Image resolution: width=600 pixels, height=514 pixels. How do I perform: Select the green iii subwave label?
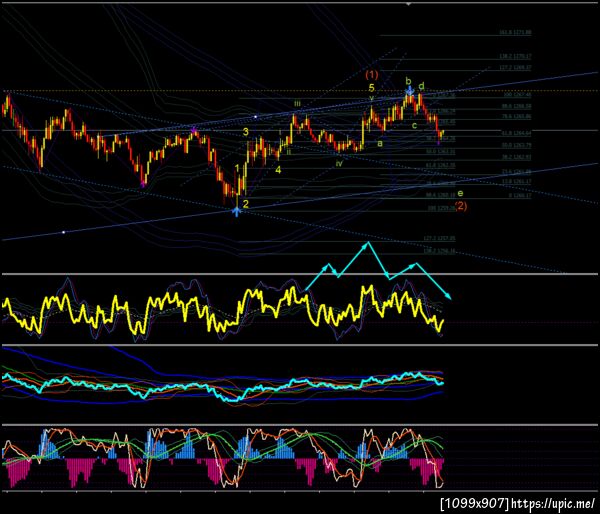click(297, 104)
